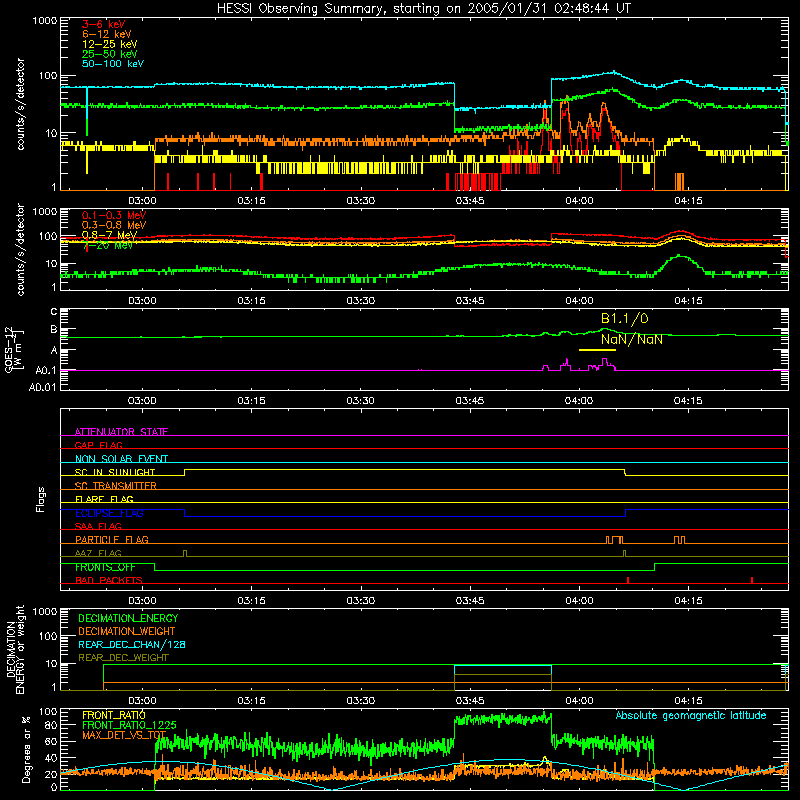
Task: Click the "B1.1/0" flare class annotation
Action: 624,319
